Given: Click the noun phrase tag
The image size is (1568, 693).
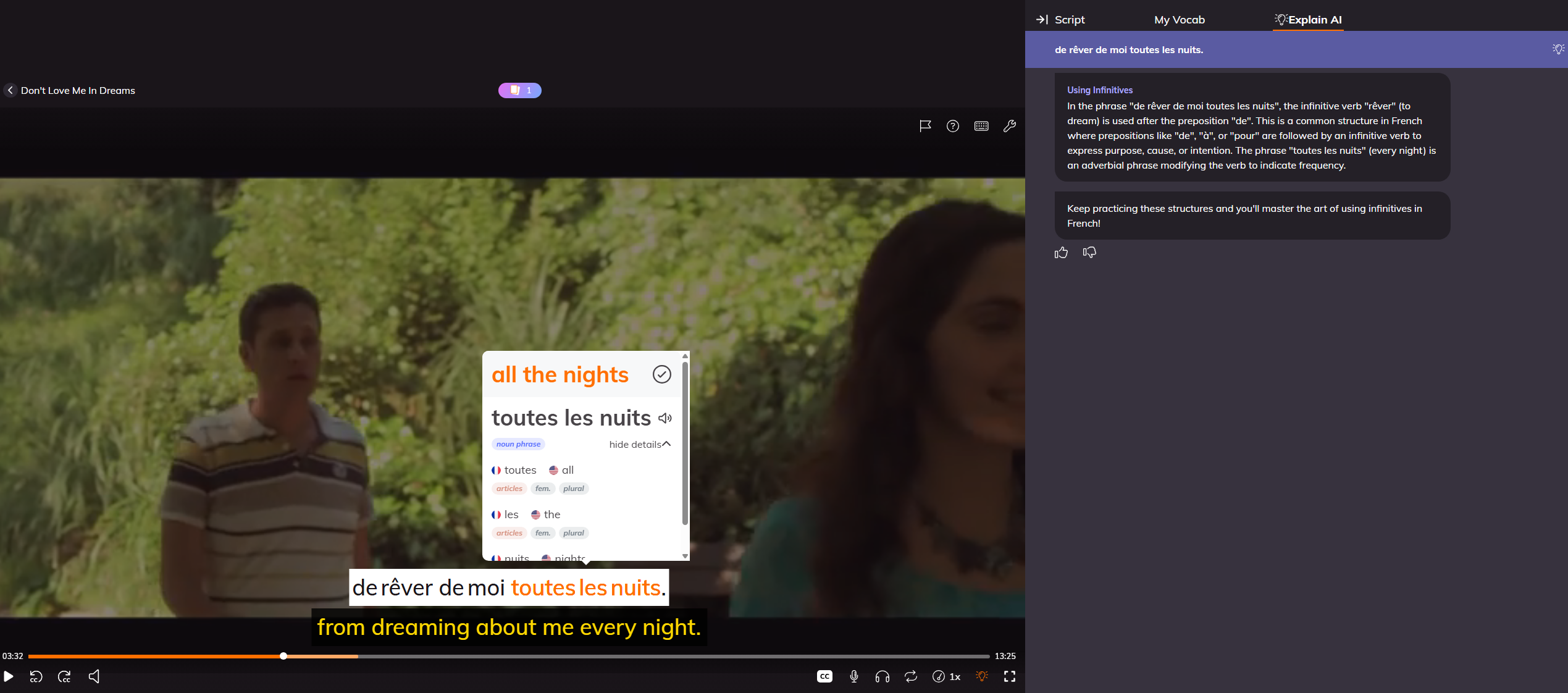Looking at the screenshot, I should click(518, 444).
